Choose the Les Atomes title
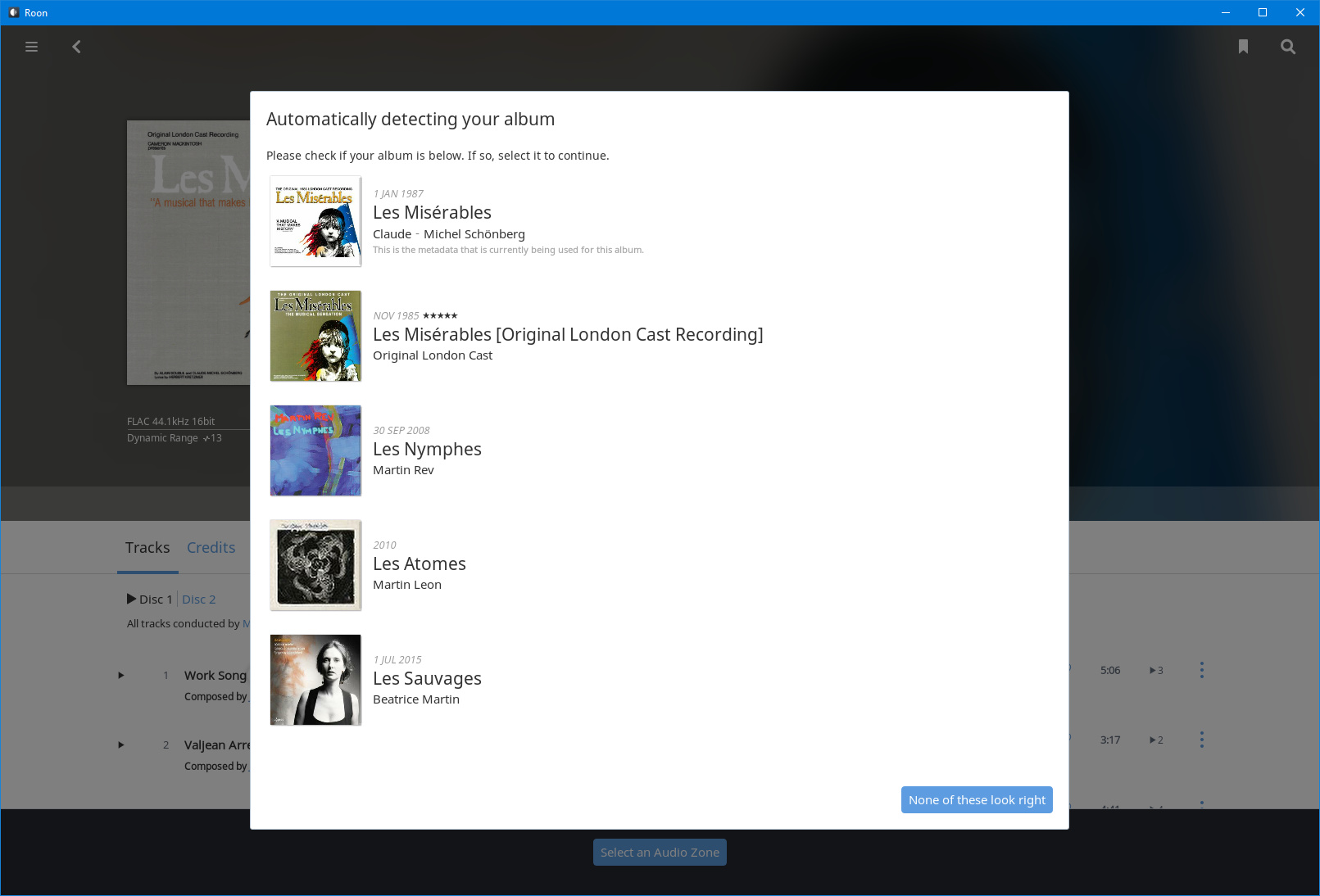The width and height of the screenshot is (1320, 896). point(420,563)
